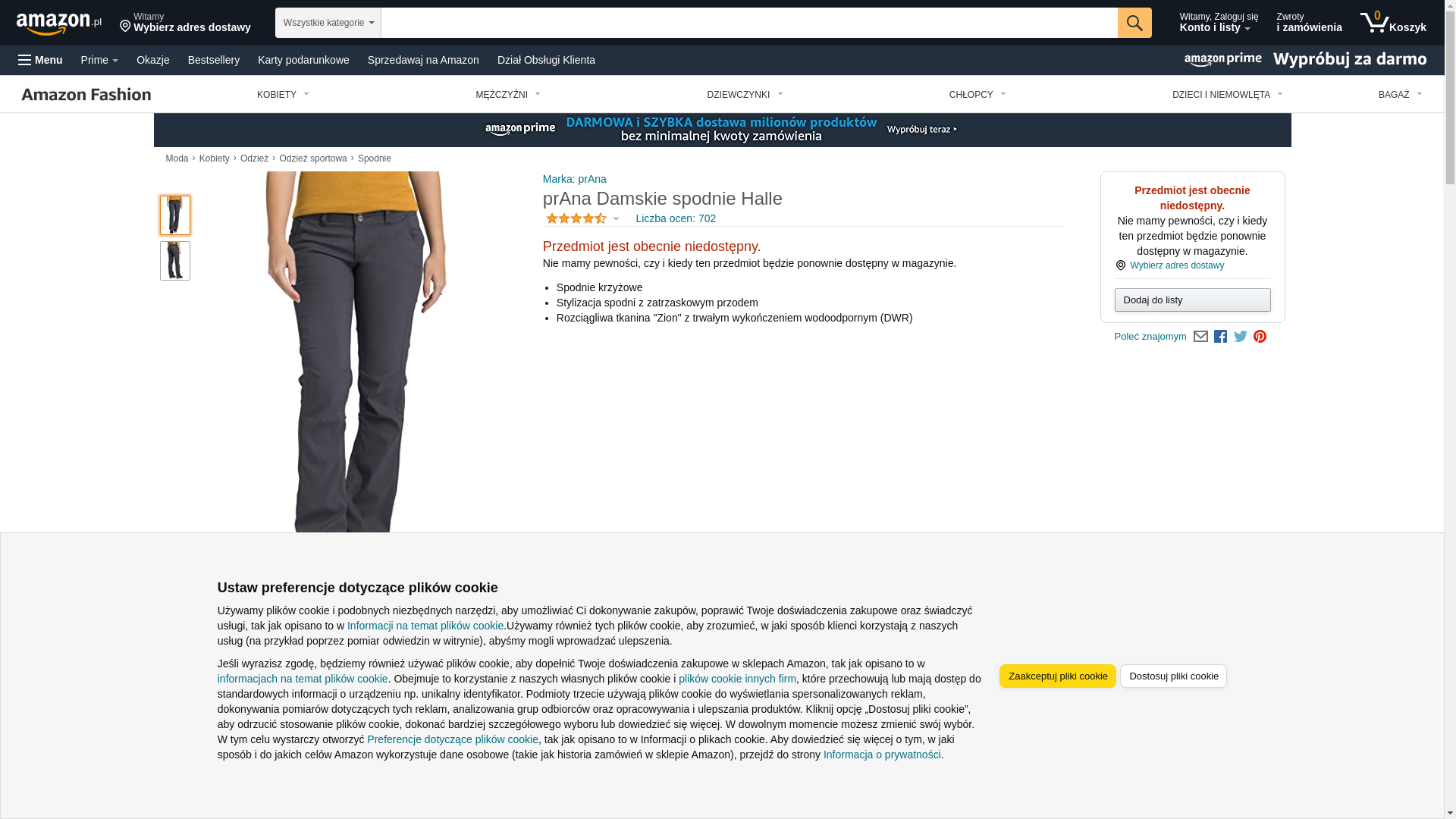Select the second product thumbnail image

tap(175, 261)
